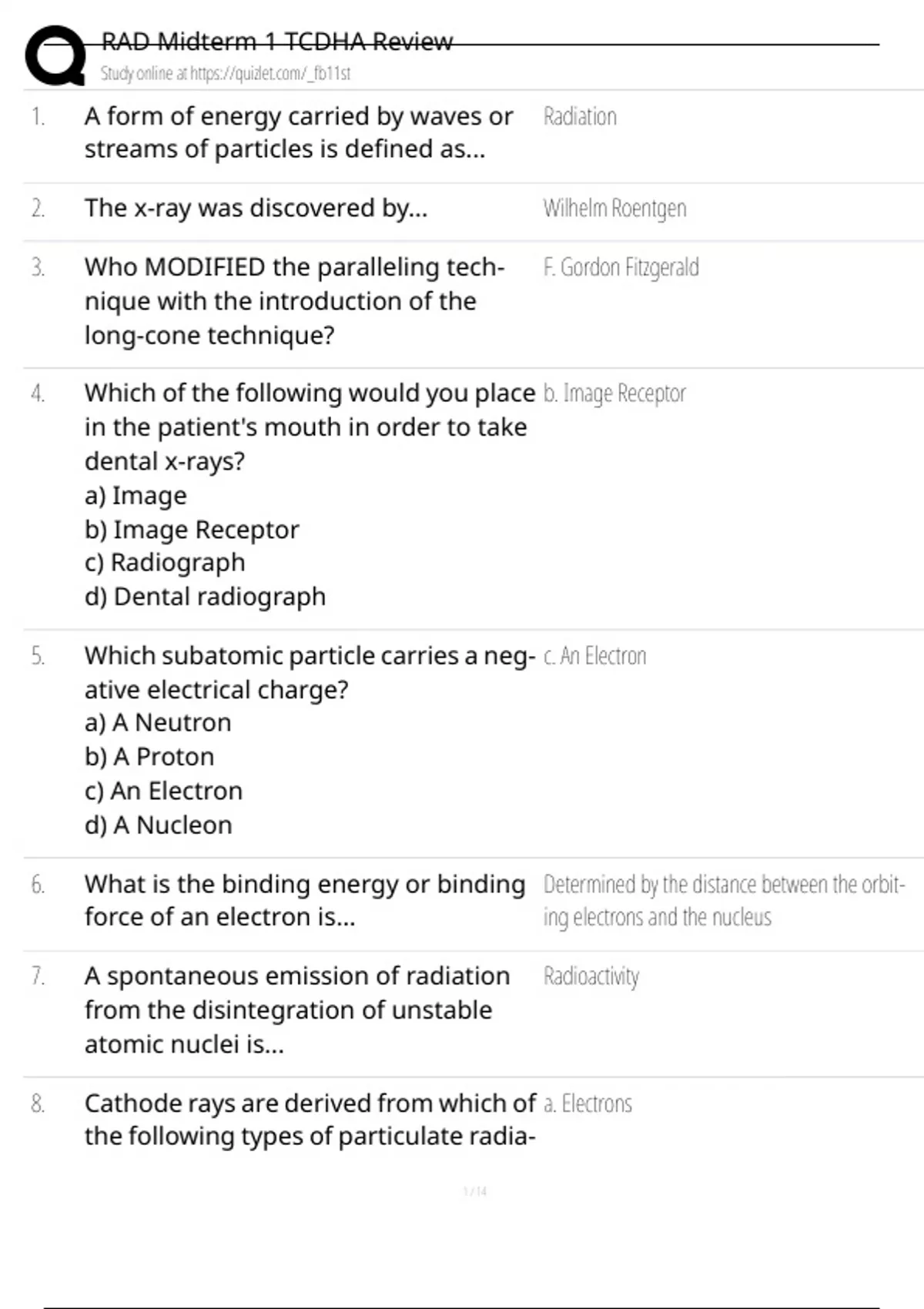Viewport: 924px width, 1309px height.
Task: Click the answer "b. Image Receptor" on right
Action: tap(614, 393)
